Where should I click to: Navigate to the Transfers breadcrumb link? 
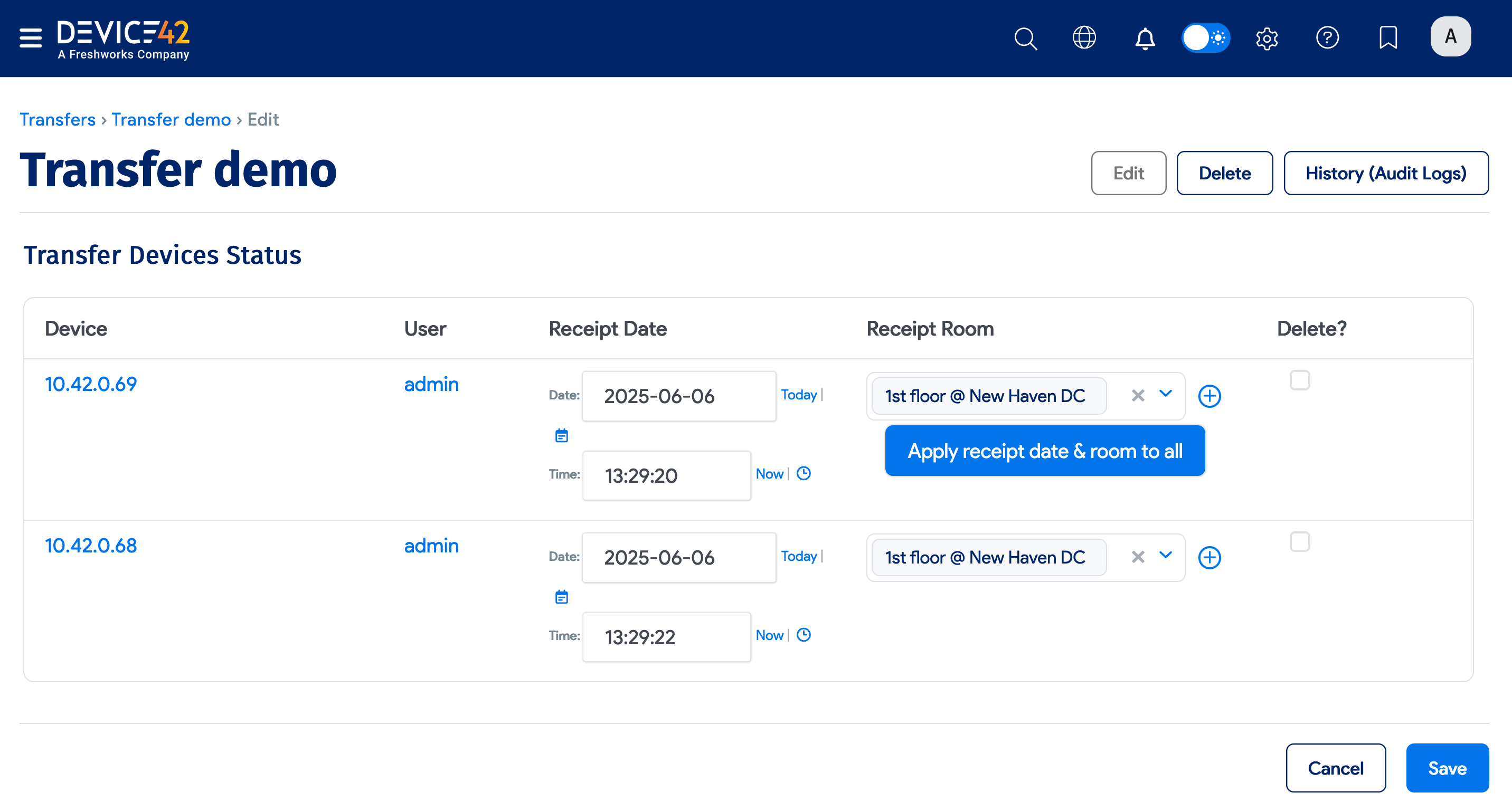(58, 119)
